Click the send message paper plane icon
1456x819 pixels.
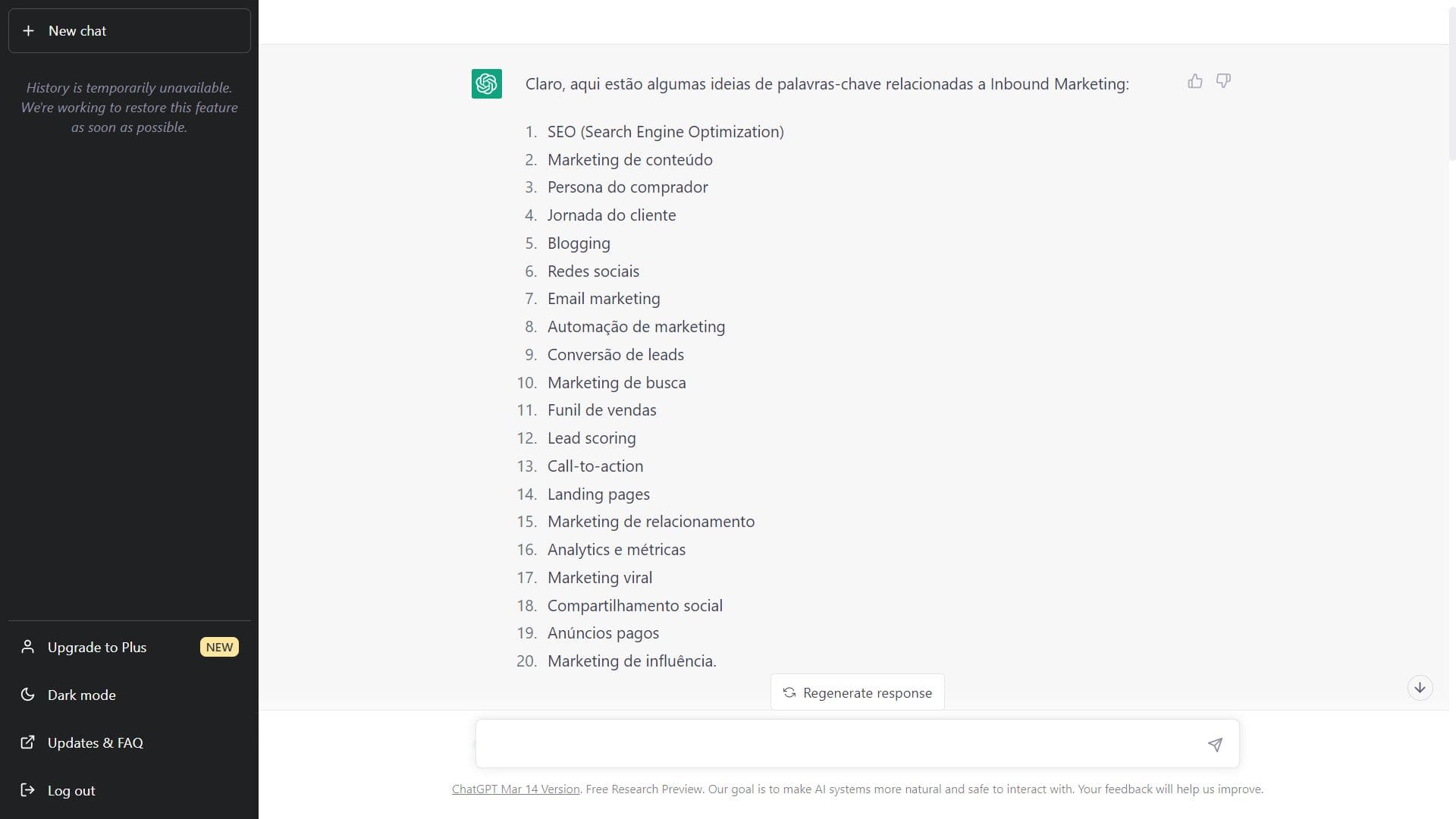point(1215,745)
